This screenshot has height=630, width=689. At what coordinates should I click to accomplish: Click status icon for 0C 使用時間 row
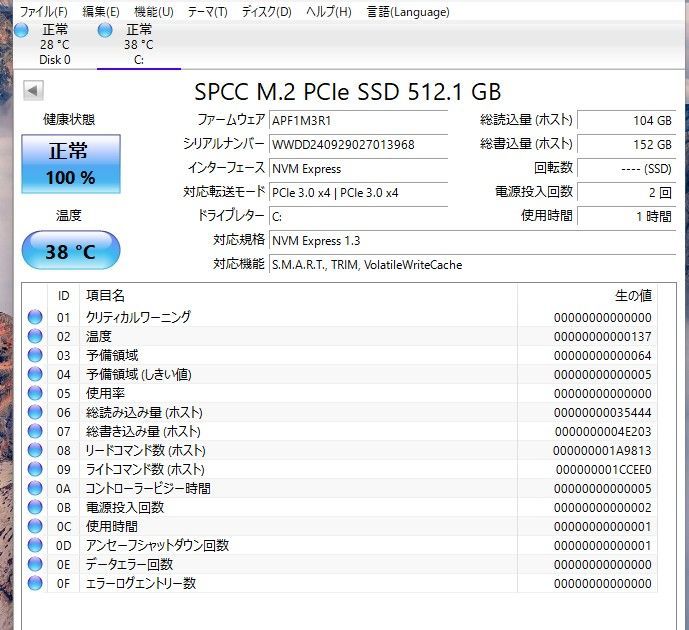pyautogui.click(x=35, y=526)
